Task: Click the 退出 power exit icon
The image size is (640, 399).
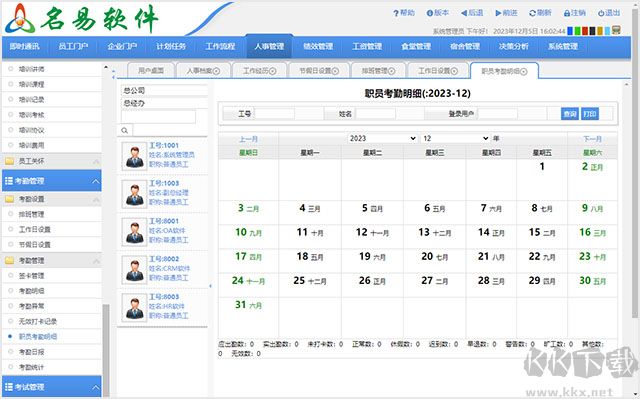Action: click(601, 13)
